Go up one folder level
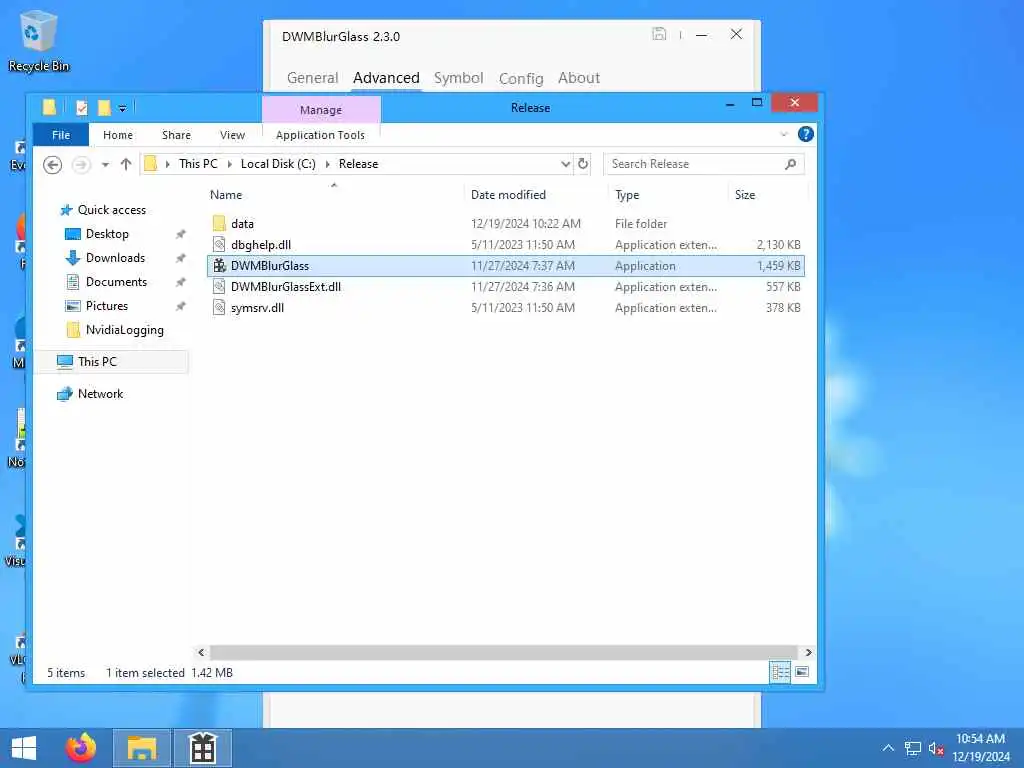The width and height of the screenshot is (1024, 768). [x=126, y=164]
